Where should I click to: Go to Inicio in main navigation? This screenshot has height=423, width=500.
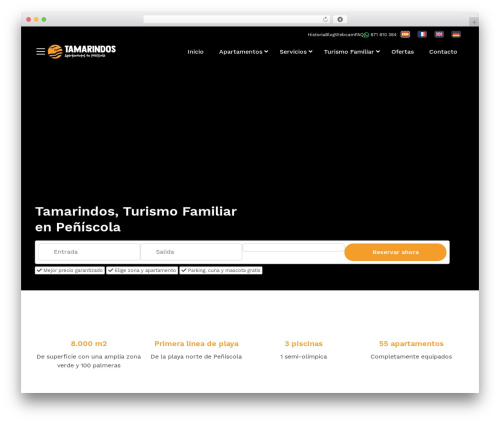click(195, 52)
